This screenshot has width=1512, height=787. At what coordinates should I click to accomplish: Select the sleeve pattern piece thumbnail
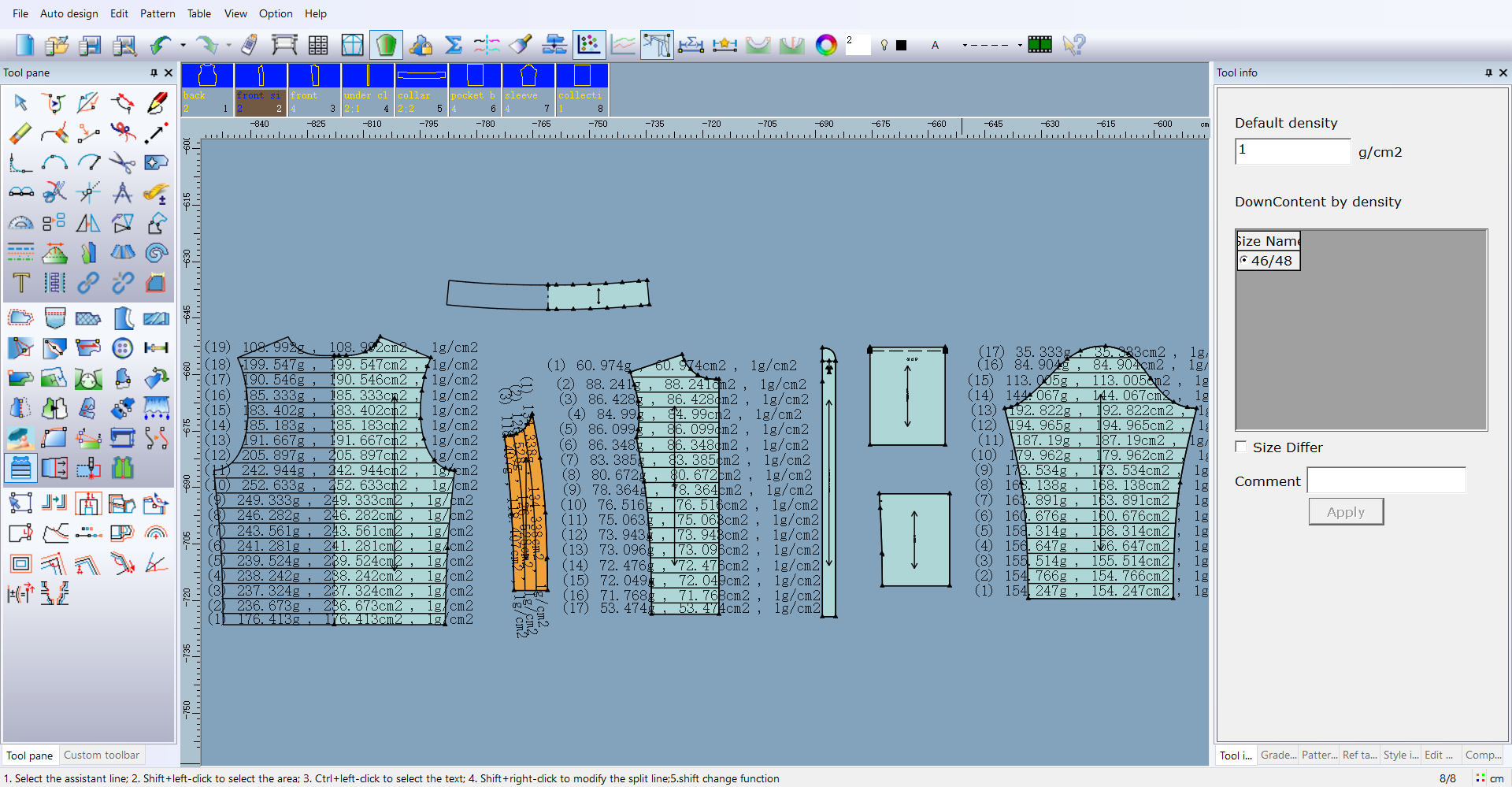click(528, 90)
